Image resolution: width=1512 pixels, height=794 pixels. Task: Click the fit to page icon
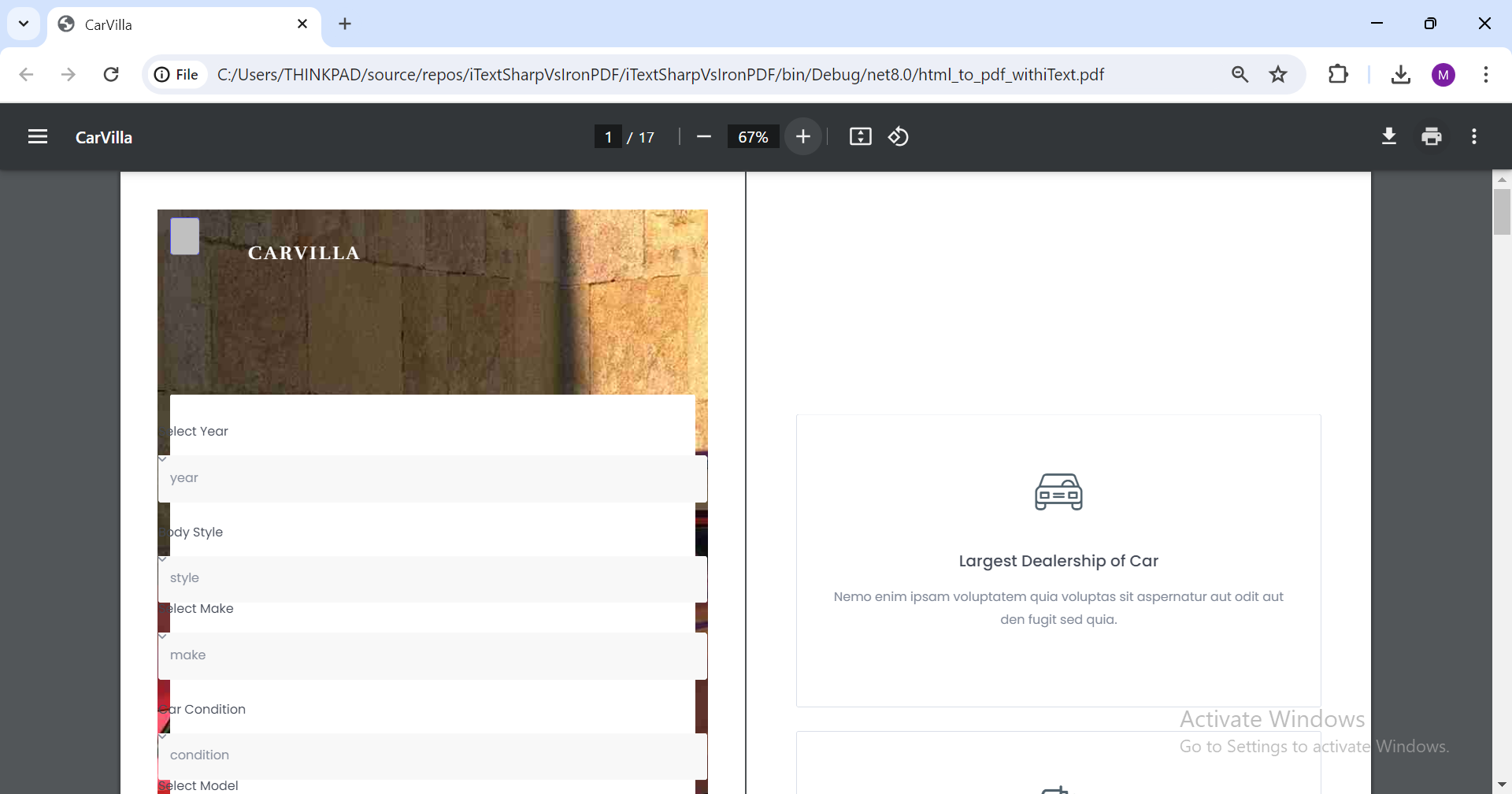861,137
